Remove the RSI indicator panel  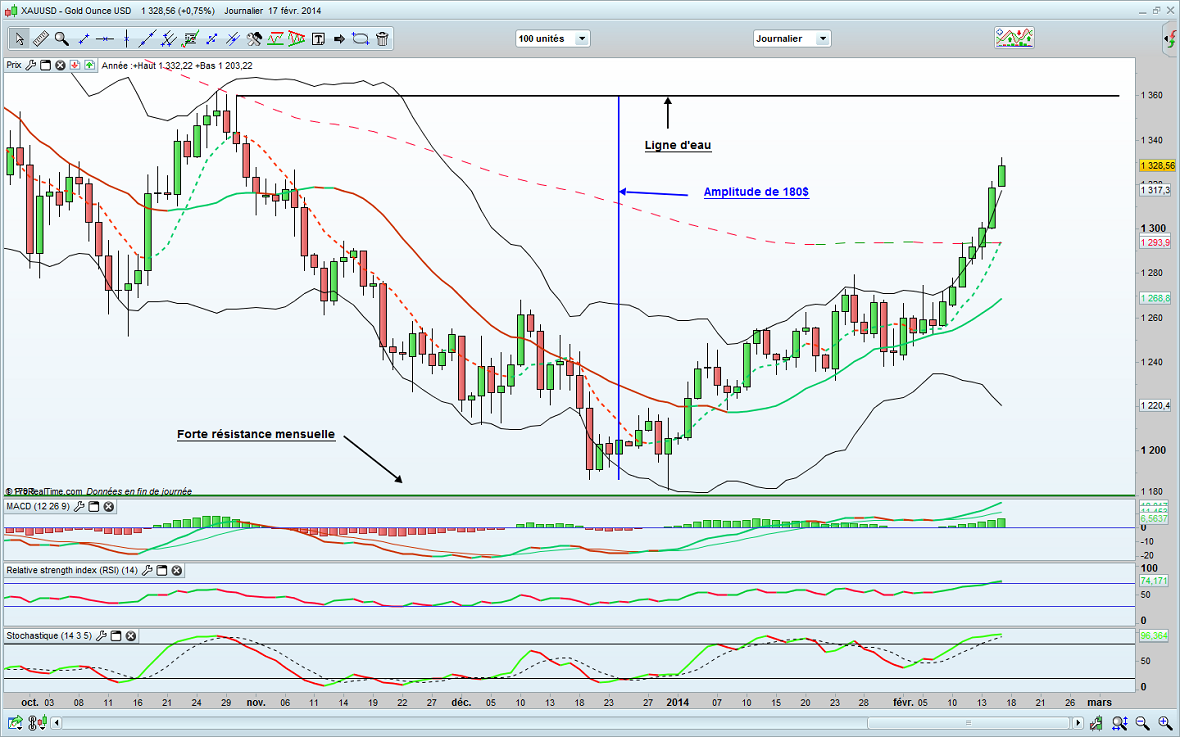tap(176, 570)
